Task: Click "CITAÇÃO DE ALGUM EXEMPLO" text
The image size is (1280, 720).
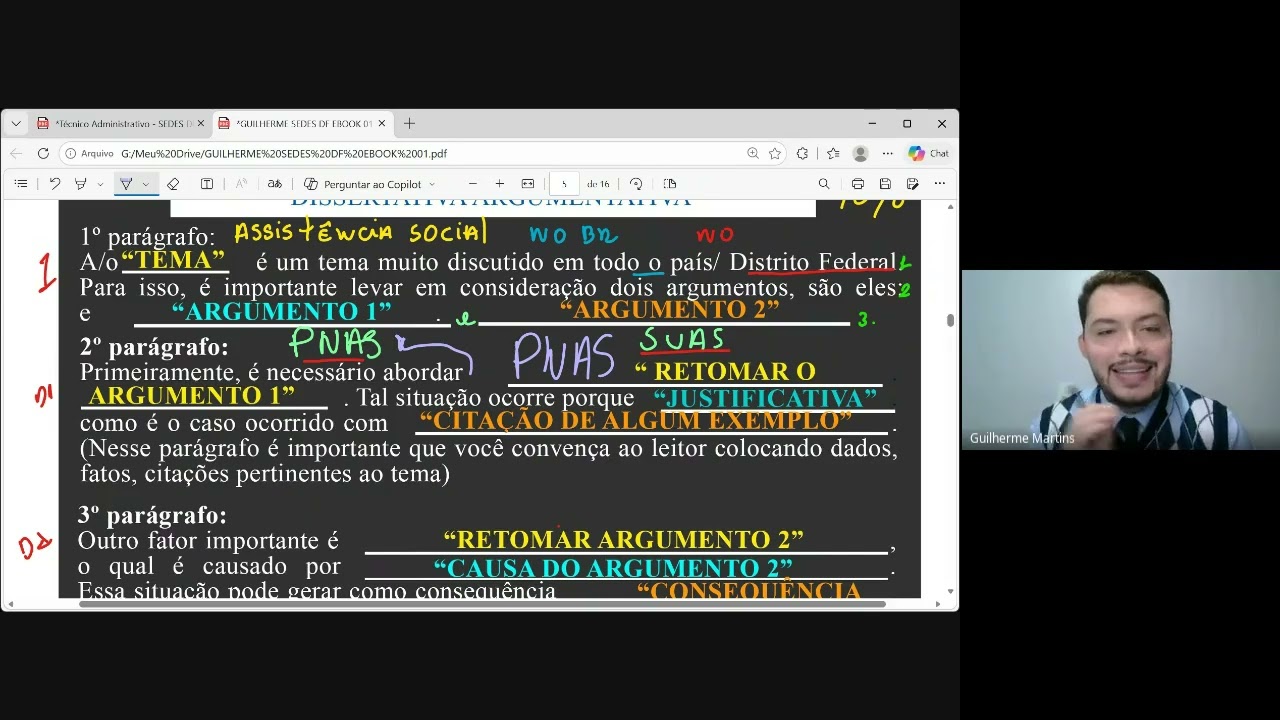Action: [x=636, y=421]
